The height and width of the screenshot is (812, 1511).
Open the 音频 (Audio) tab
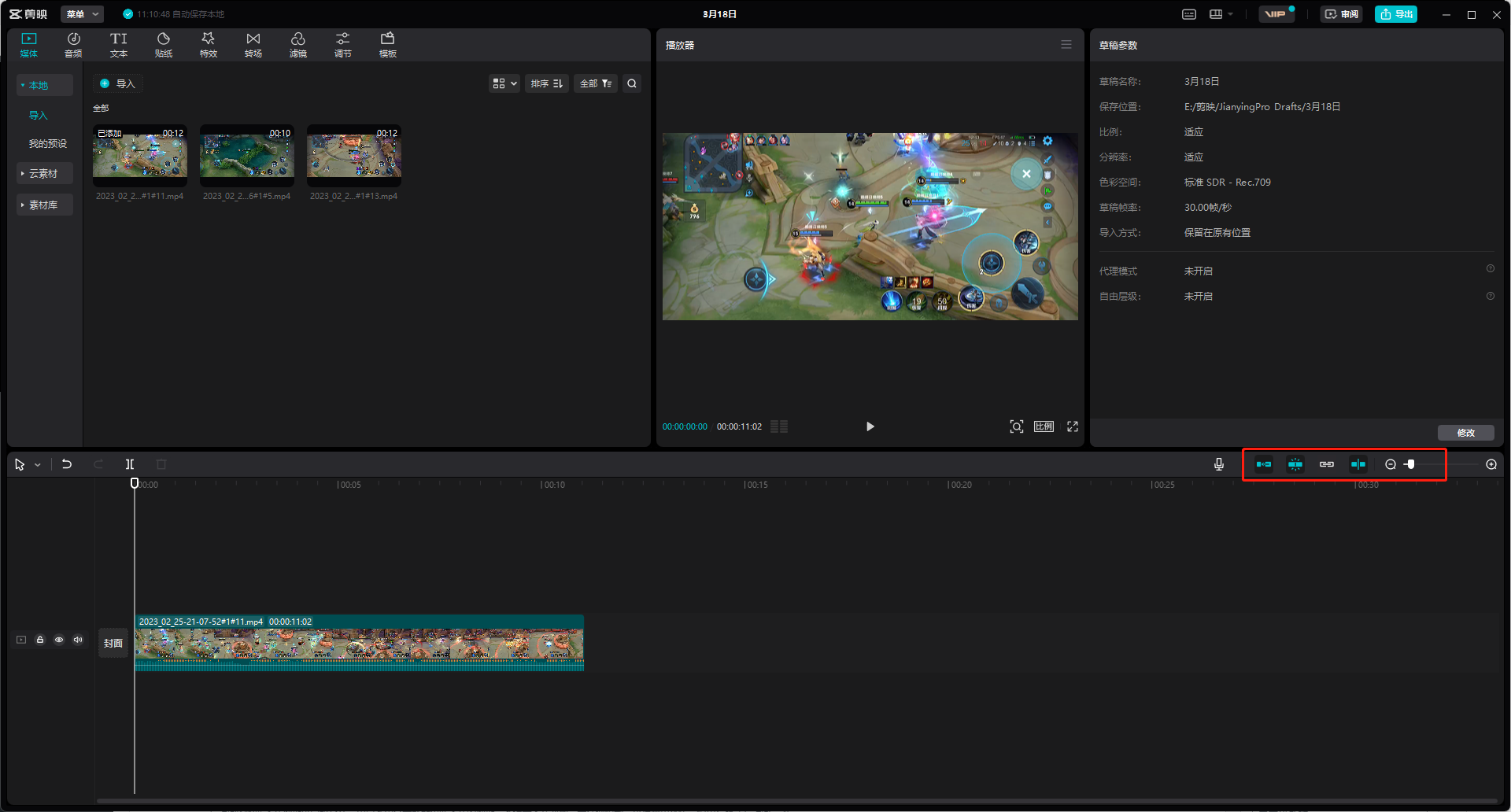(73, 45)
